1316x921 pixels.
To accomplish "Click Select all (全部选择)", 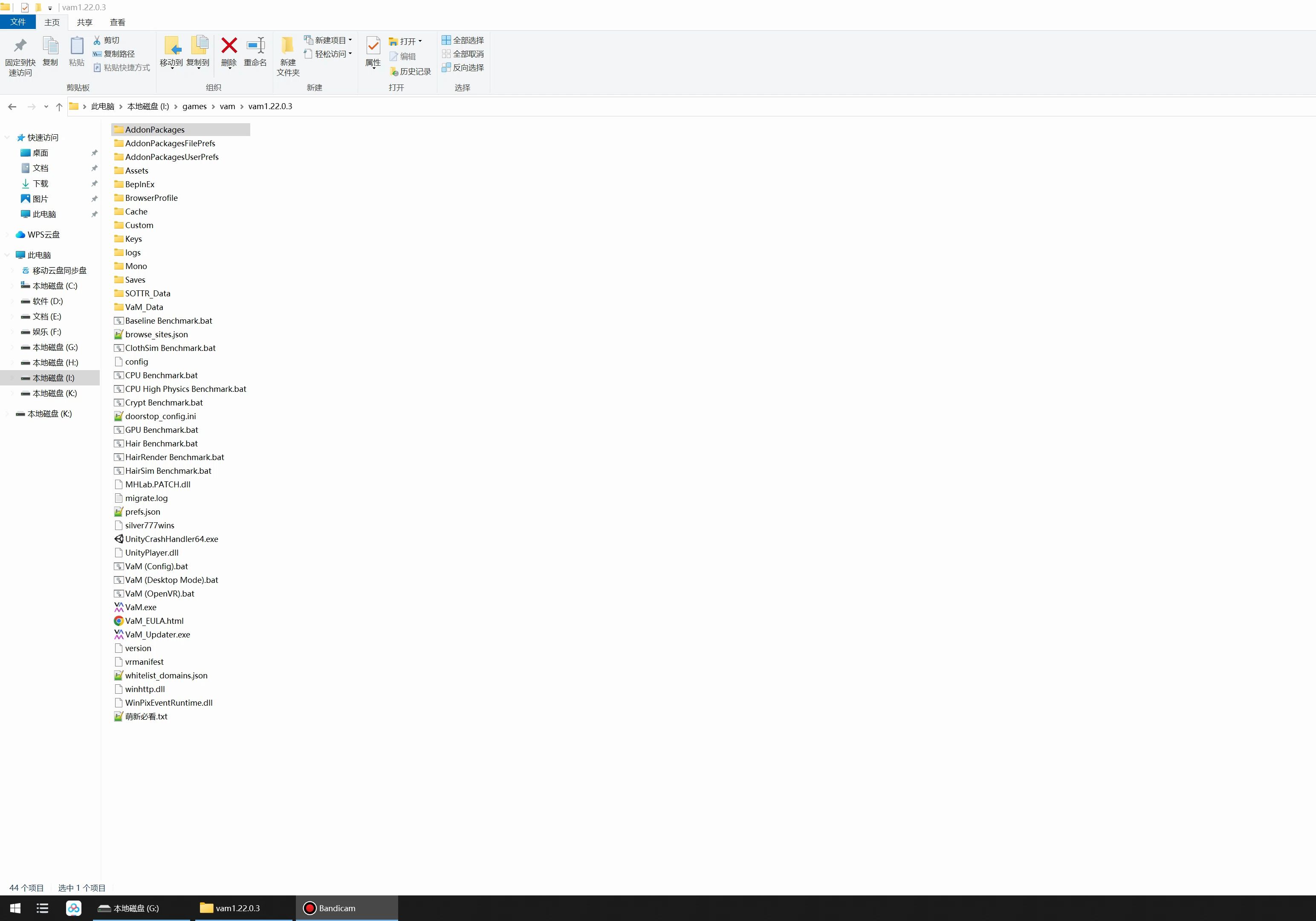I will 463,40.
